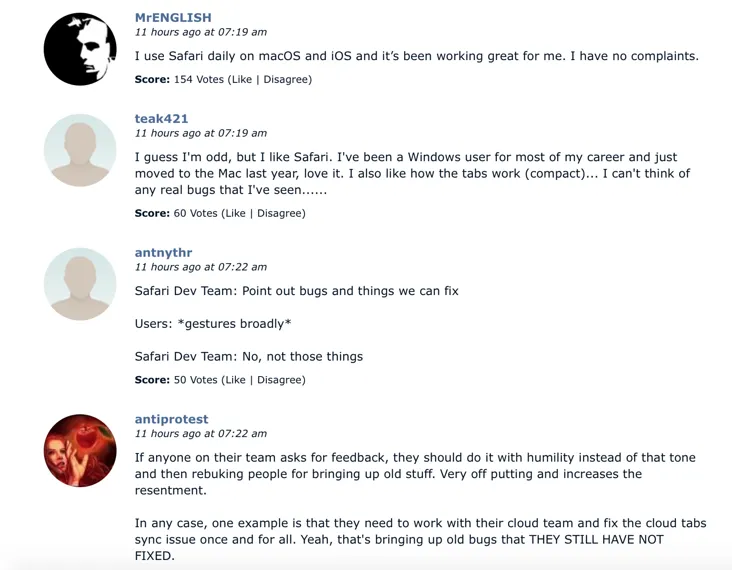Open MrENGLISH's user profile link

tap(173, 17)
